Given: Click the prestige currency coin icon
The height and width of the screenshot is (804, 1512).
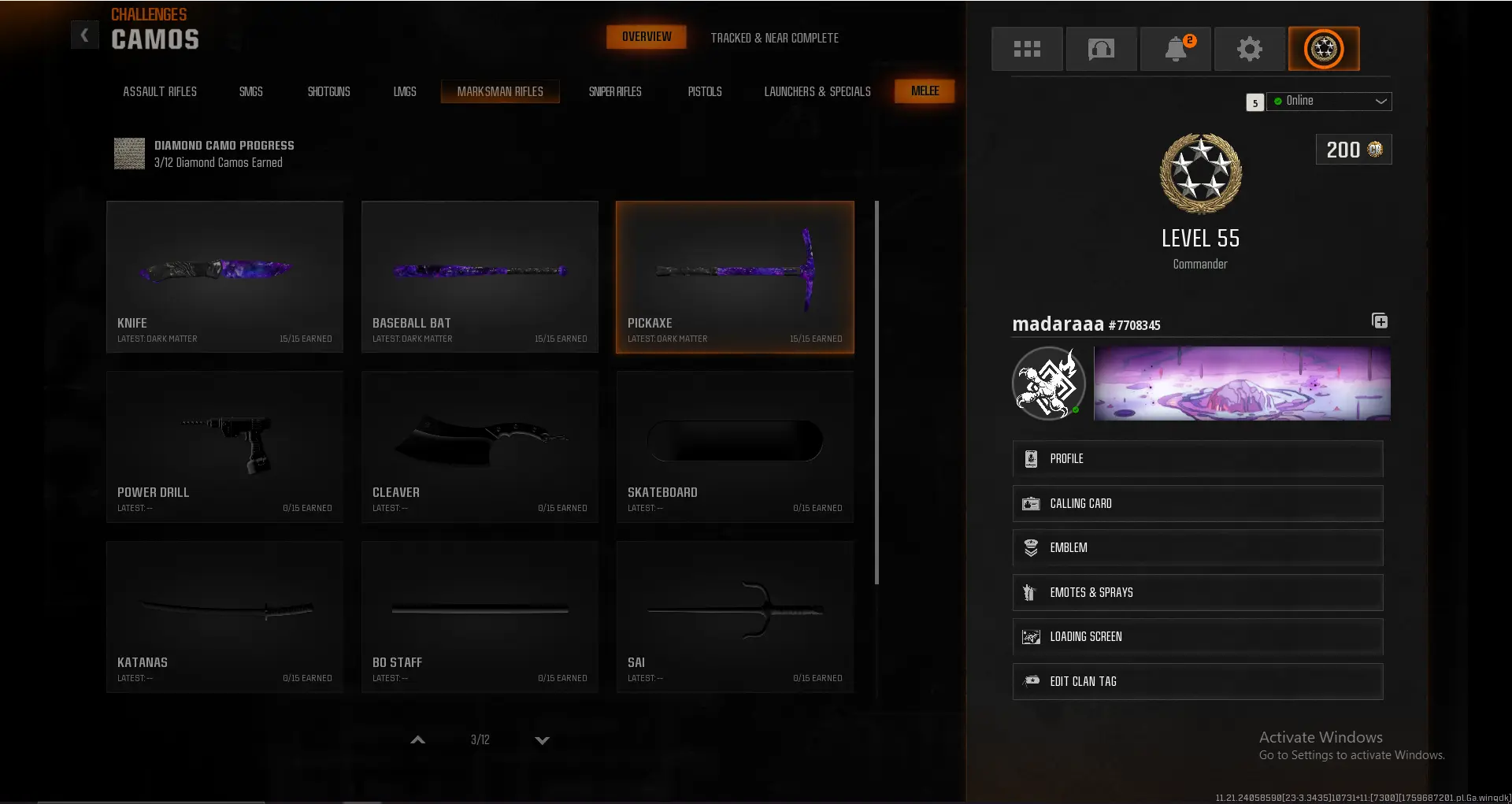Looking at the screenshot, I should point(1375,150).
